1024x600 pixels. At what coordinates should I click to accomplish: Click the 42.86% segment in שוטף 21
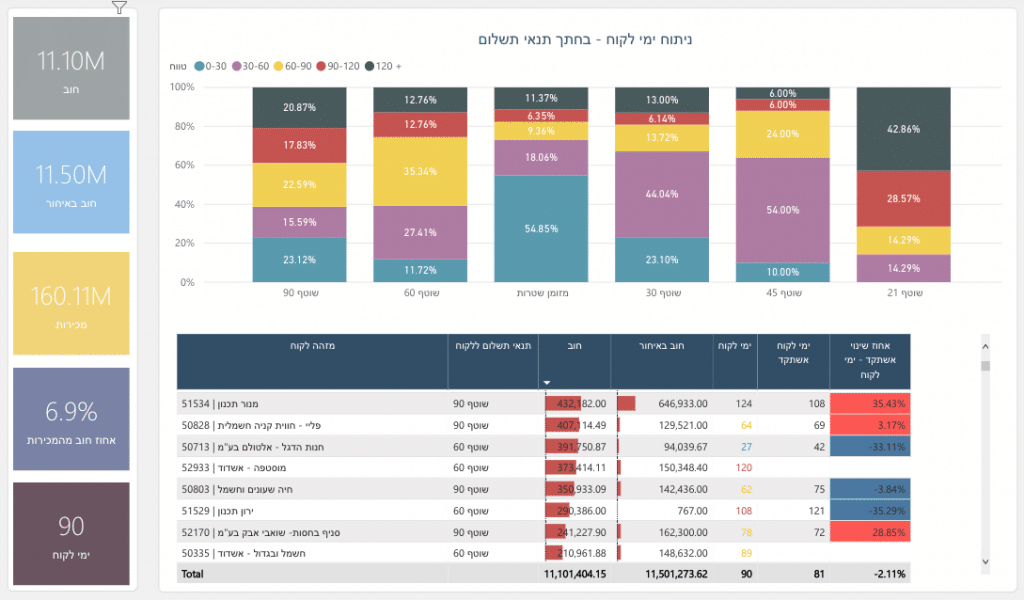click(x=904, y=129)
